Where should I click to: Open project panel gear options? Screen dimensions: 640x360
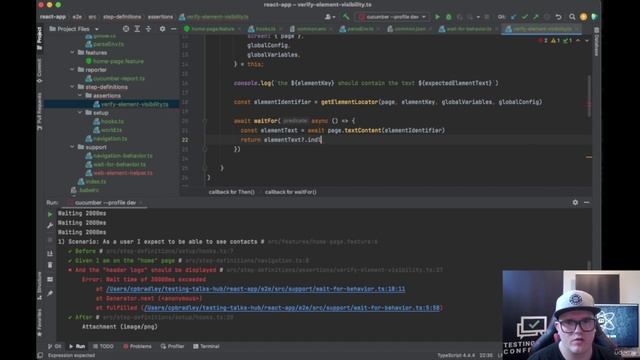162,29
